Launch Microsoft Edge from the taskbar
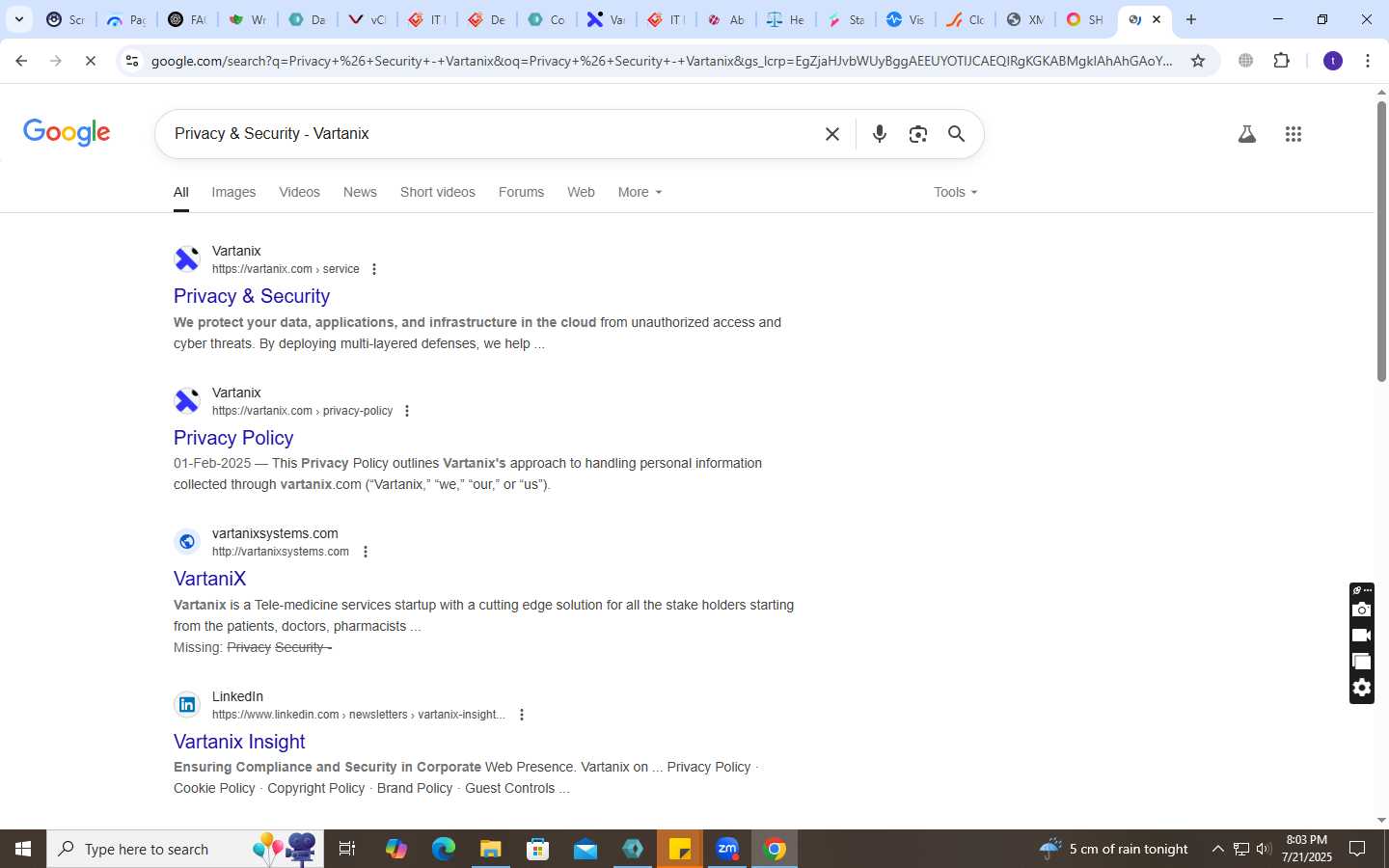 [x=443, y=849]
